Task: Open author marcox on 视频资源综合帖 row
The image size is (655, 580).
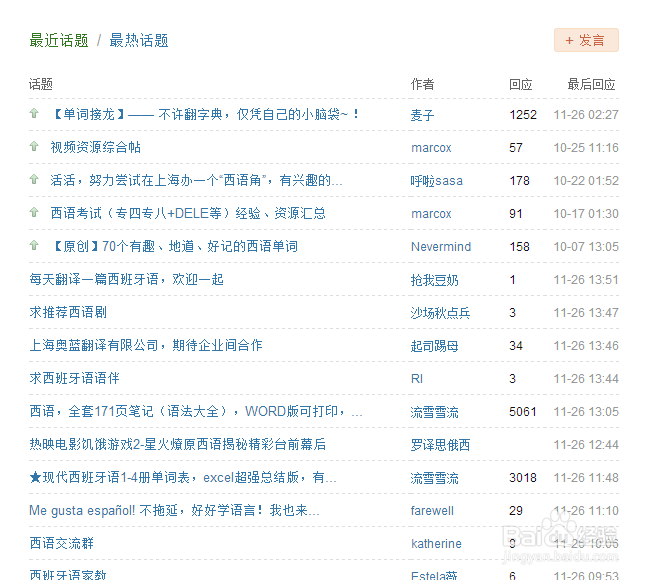Action: click(431, 148)
